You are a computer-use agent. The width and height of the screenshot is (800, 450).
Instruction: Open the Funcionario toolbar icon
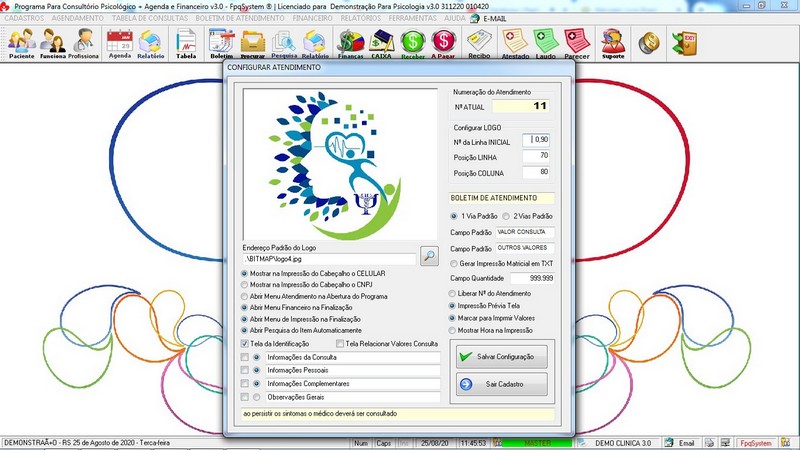pyautogui.click(x=53, y=43)
